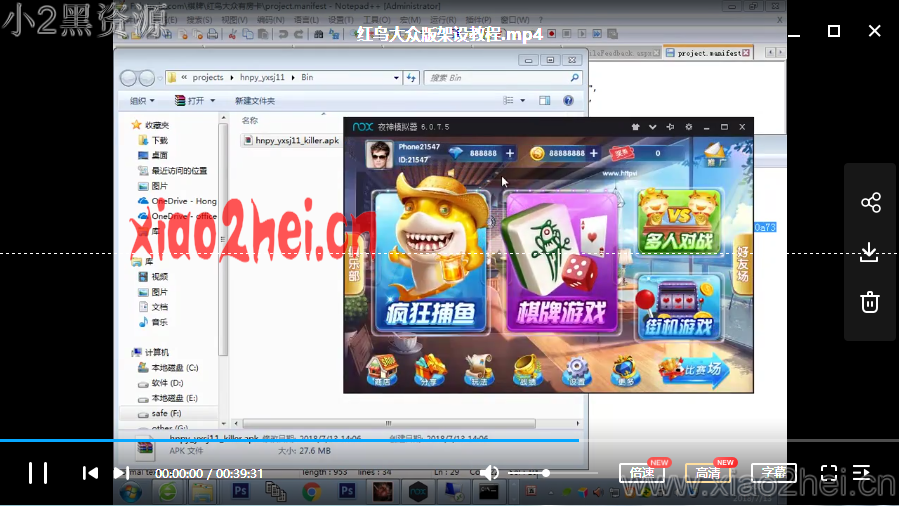Open the 字幕 subtitles option

pyautogui.click(x=774, y=473)
